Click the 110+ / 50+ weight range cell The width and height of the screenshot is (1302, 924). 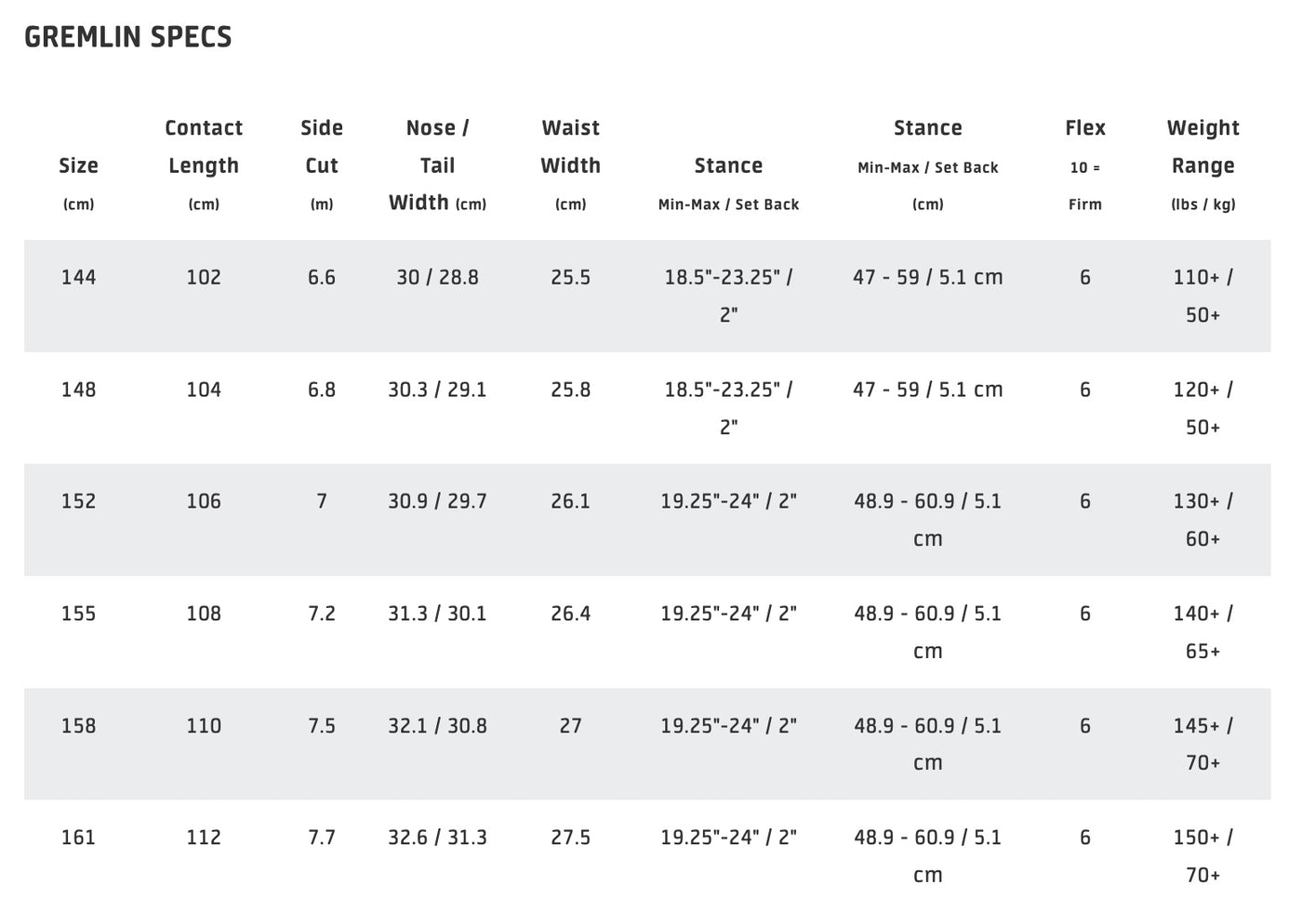[x=1203, y=296]
